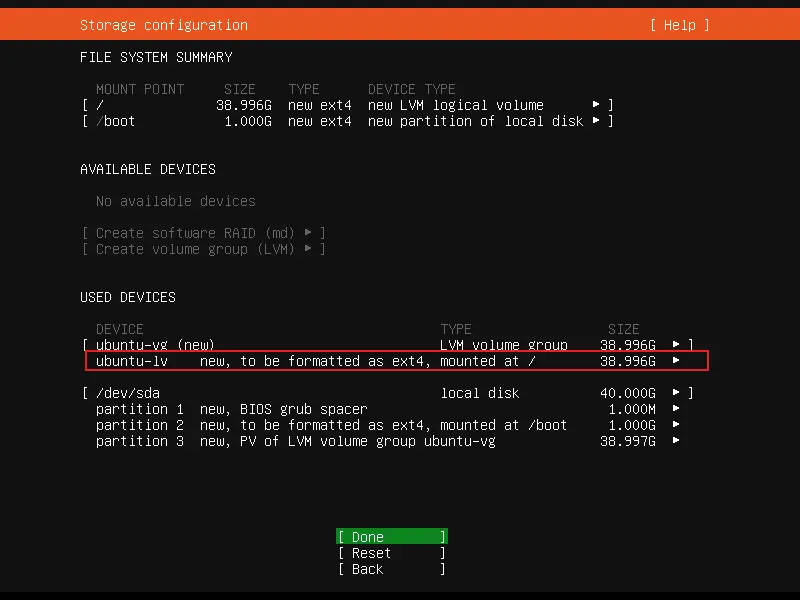Open Create software RAID (md) option
The height and width of the screenshot is (600, 800).
click(x=204, y=233)
